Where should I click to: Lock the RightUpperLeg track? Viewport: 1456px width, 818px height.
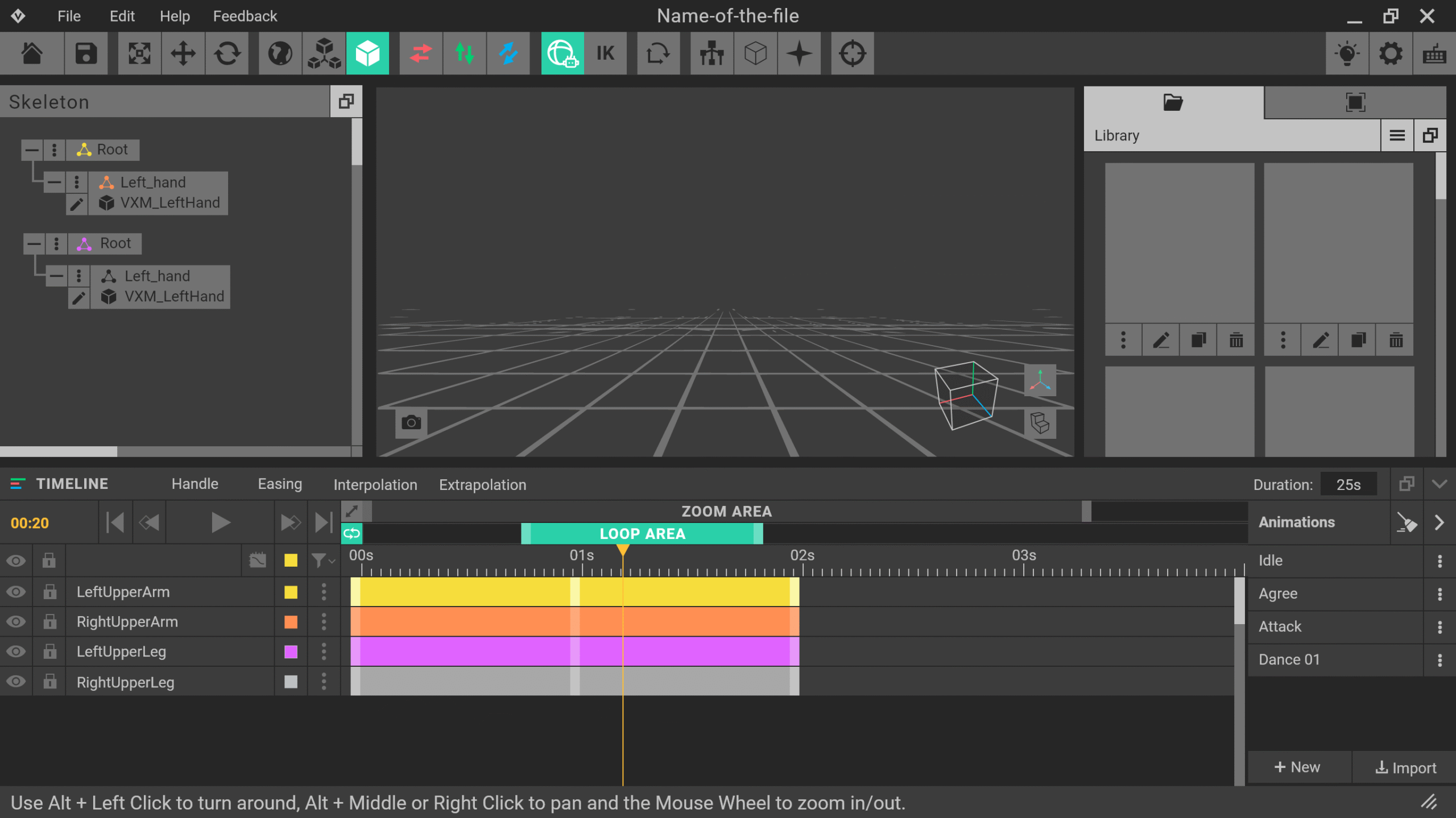pyautogui.click(x=49, y=682)
